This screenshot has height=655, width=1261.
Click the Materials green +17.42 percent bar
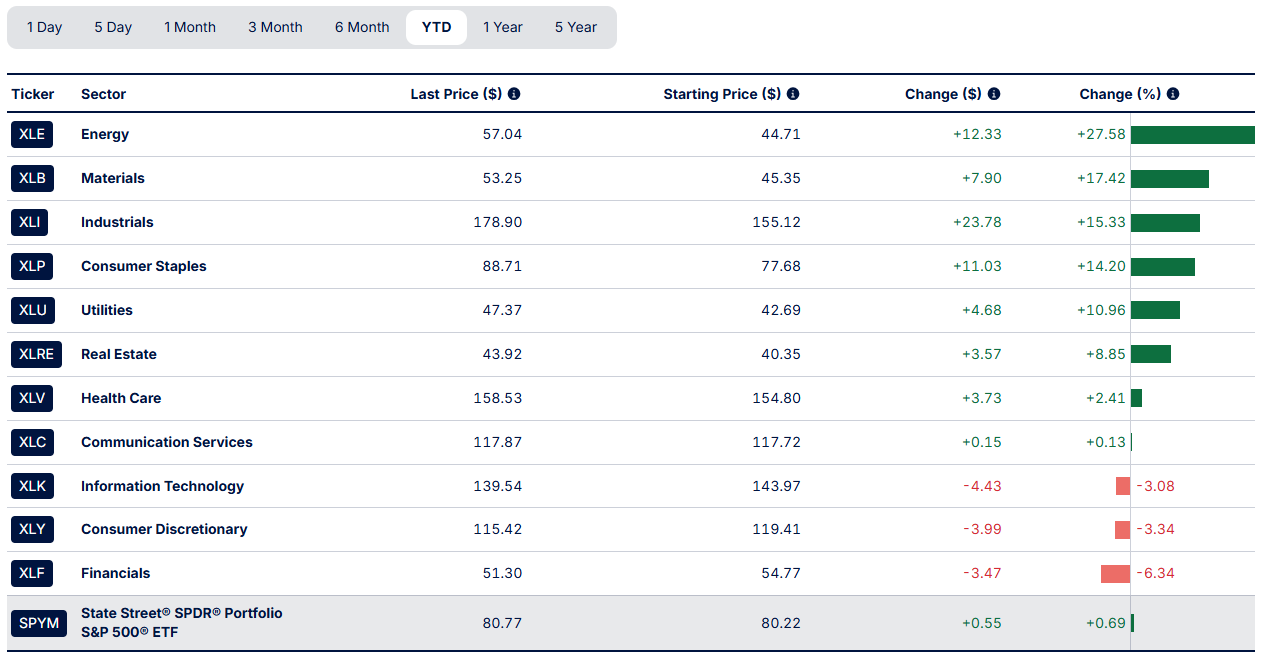click(x=1170, y=179)
